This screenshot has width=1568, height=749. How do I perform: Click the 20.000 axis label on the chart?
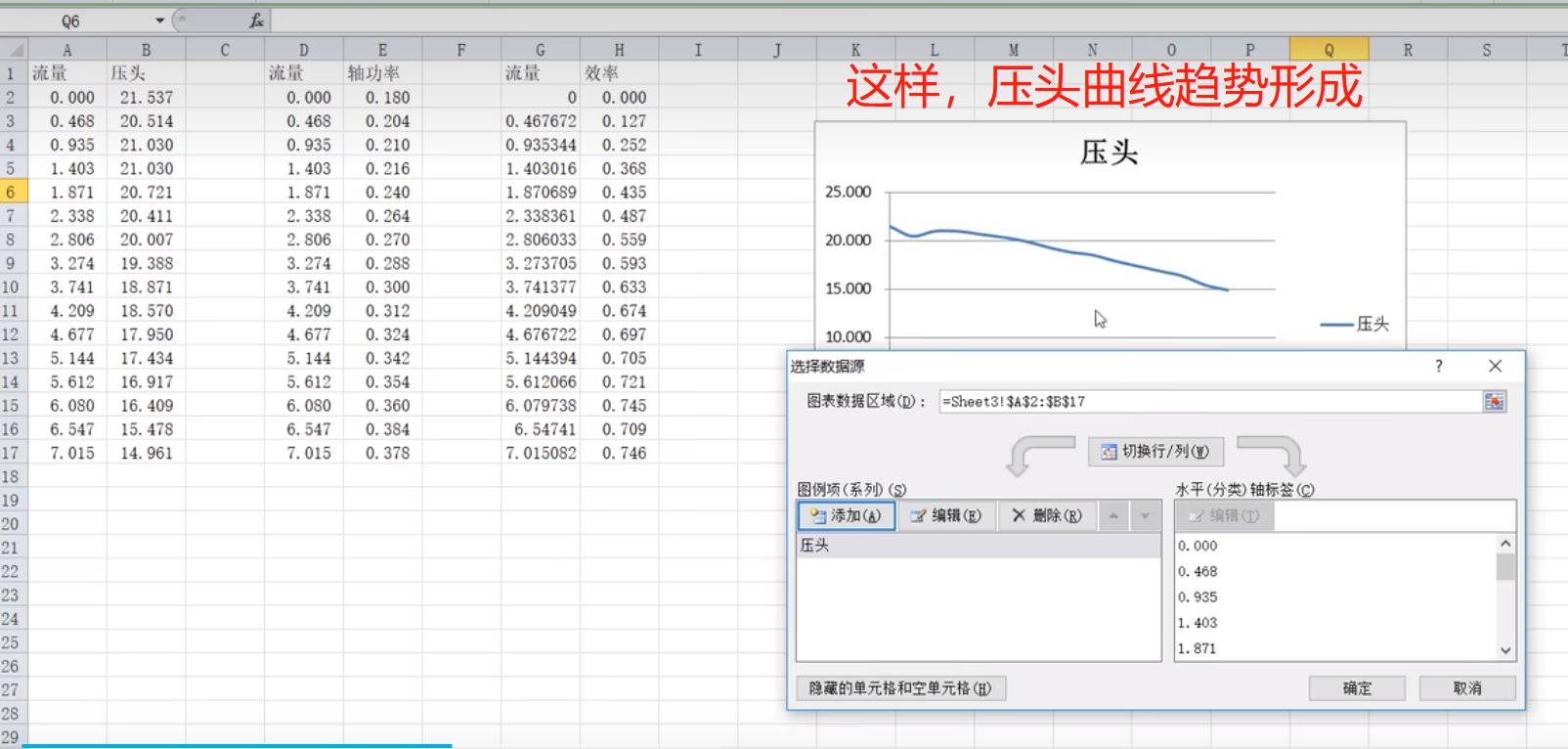pos(848,240)
